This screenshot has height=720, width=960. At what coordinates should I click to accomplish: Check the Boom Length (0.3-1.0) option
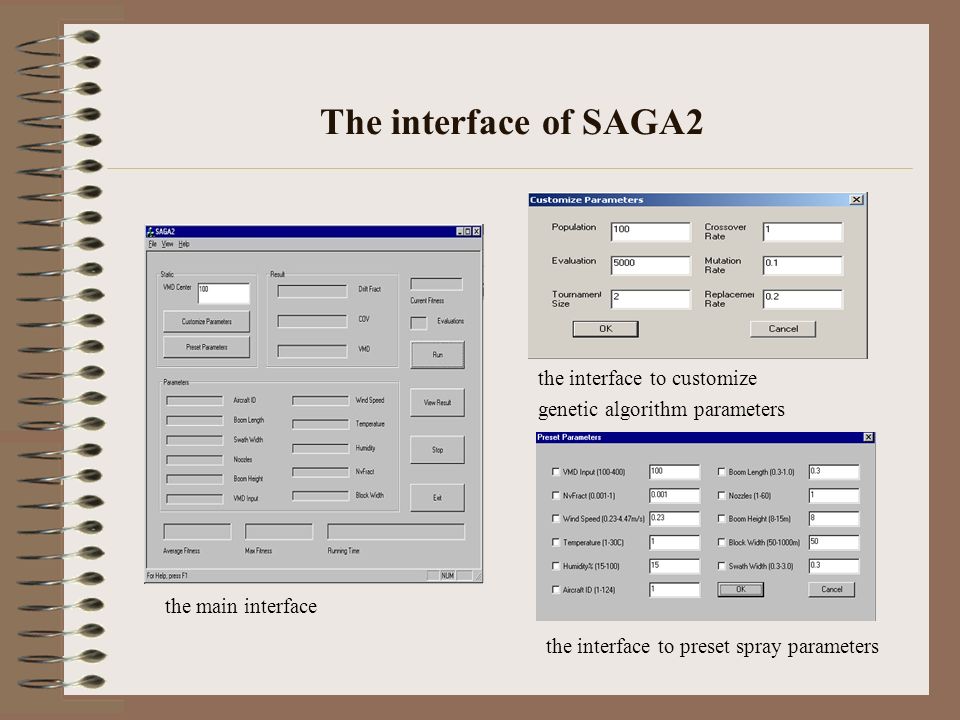coord(721,472)
